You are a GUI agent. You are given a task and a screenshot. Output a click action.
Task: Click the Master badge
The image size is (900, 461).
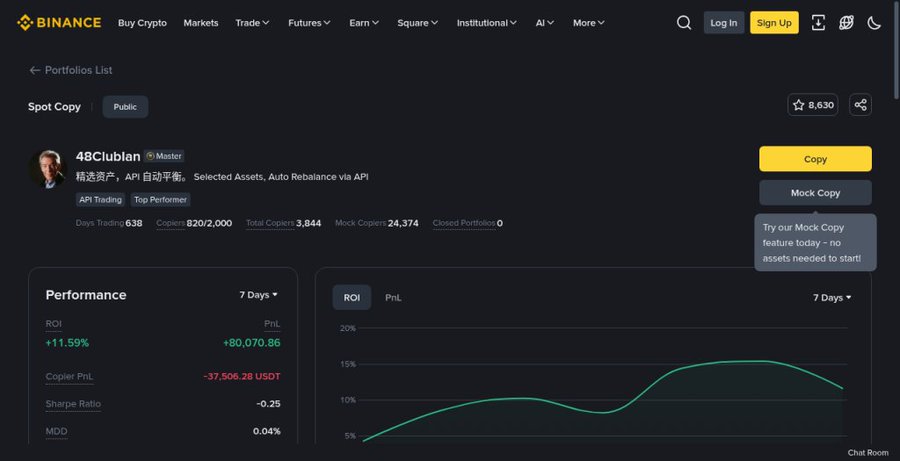[x=164, y=156]
